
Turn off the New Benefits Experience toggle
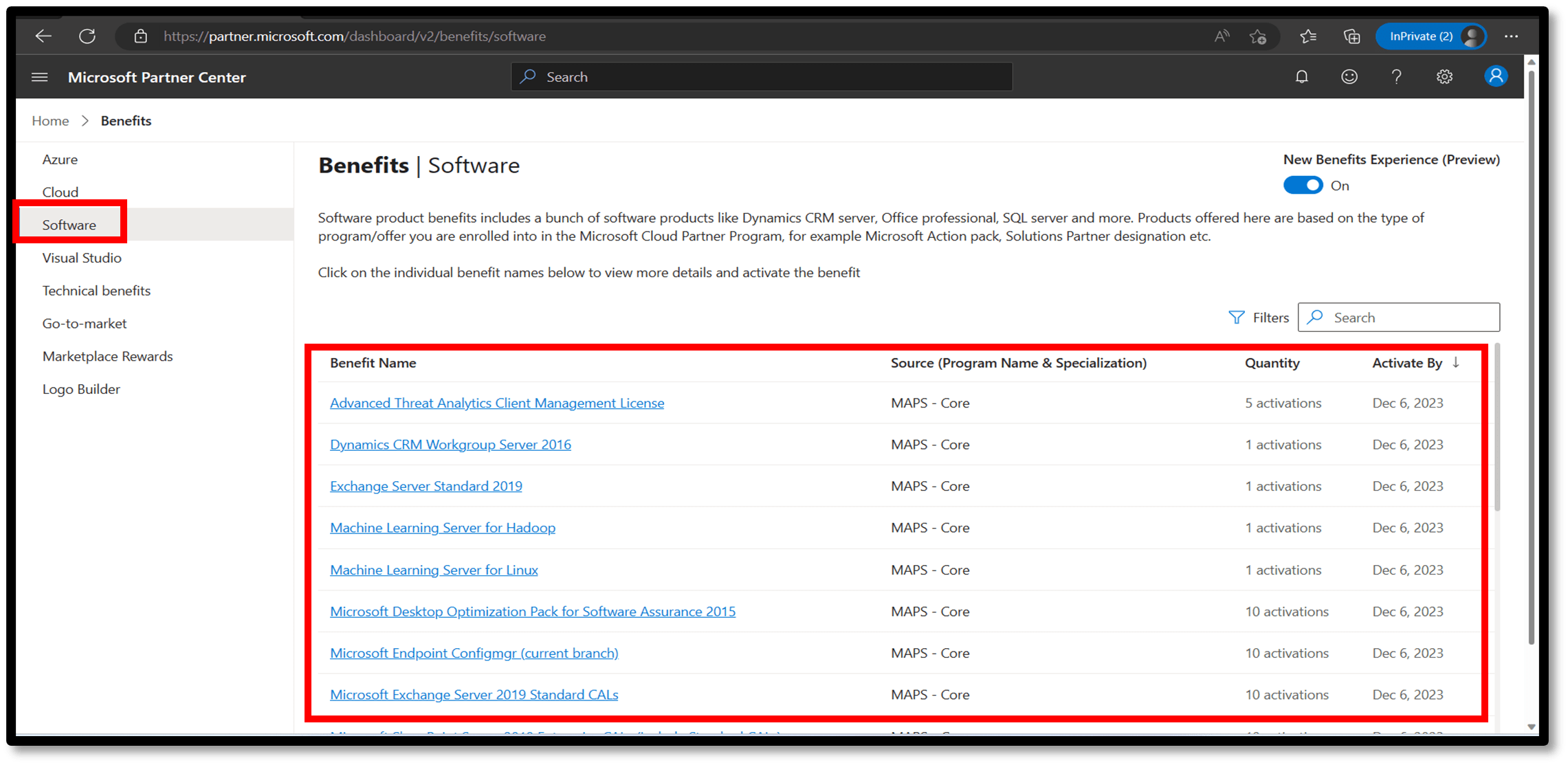[x=1303, y=185]
